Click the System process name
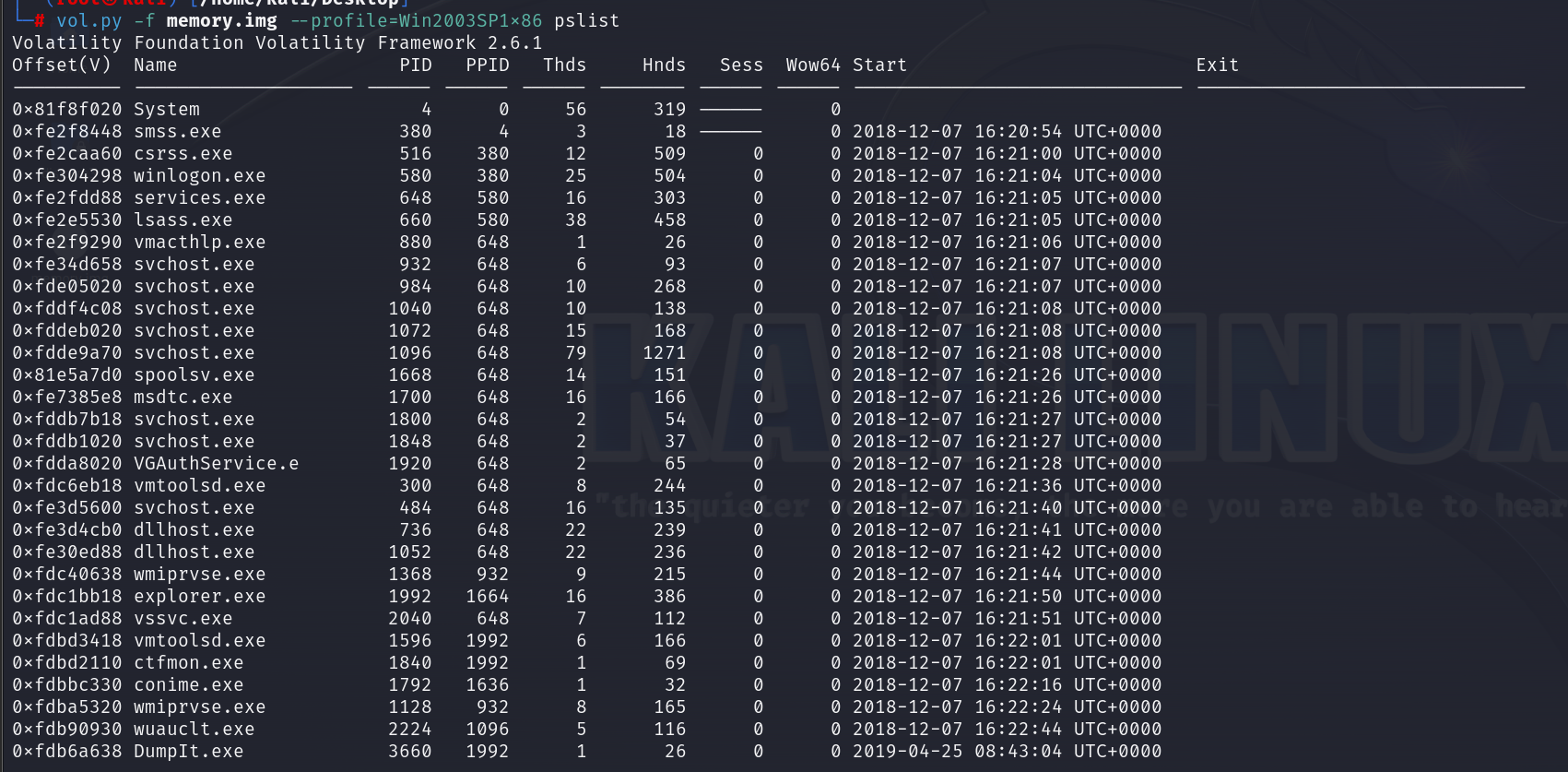 pyautogui.click(x=167, y=109)
